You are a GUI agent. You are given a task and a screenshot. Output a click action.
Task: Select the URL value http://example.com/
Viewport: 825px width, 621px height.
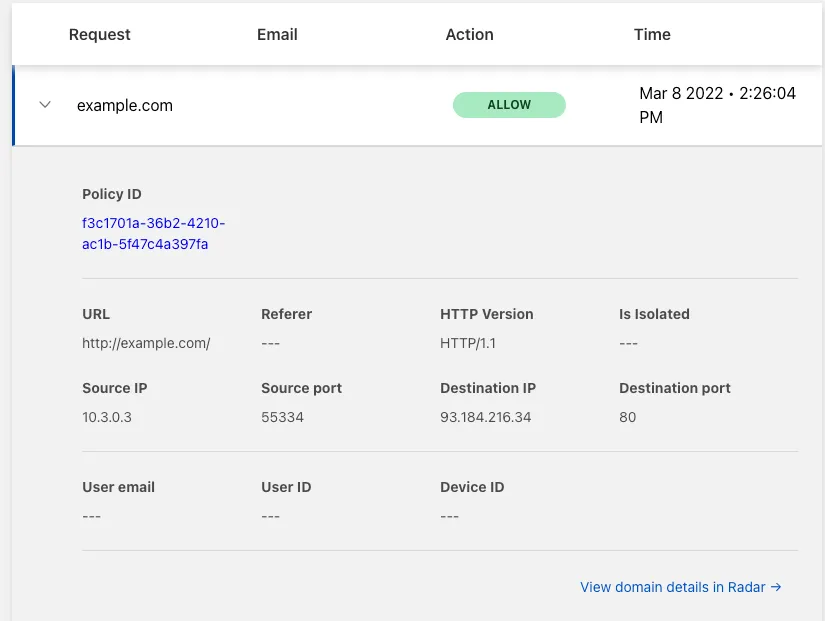(146, 343)
